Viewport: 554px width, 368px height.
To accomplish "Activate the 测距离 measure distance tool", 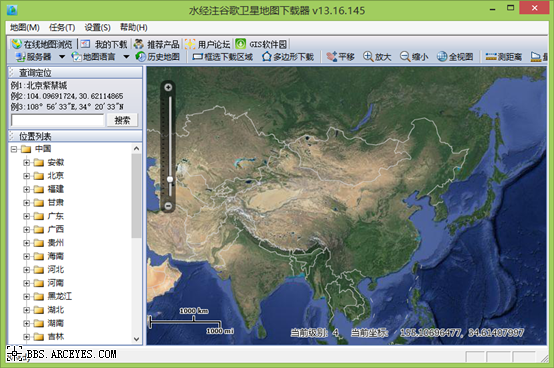I will pyautogui.click(x=503, y=57).
